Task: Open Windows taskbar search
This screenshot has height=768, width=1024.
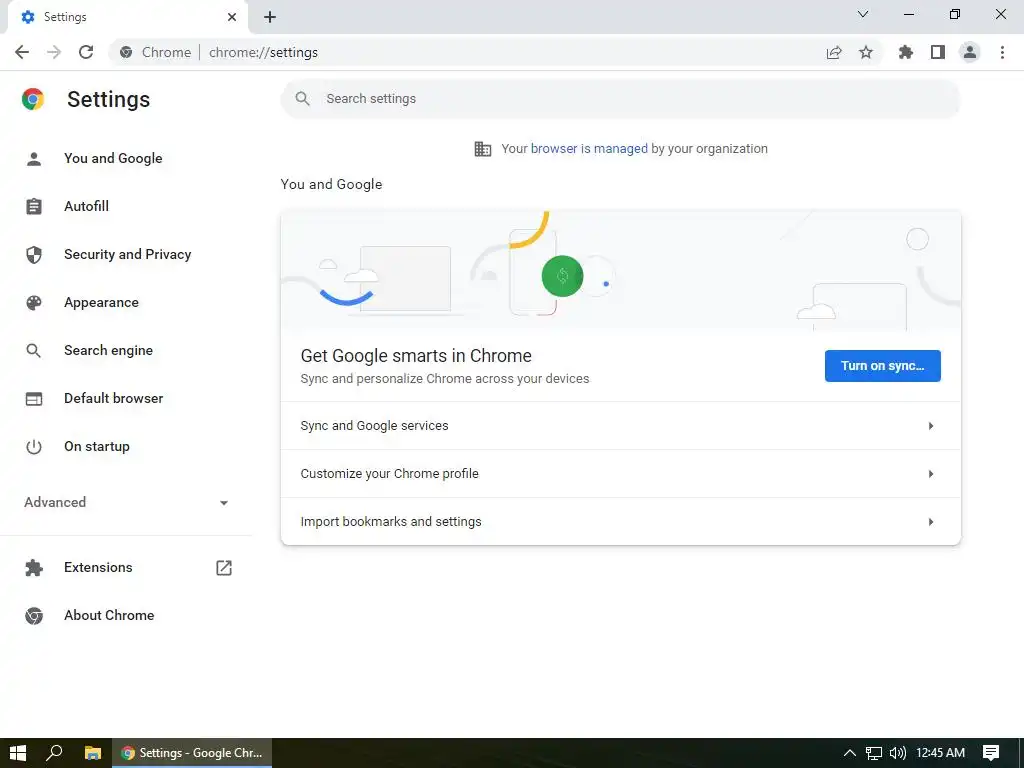Action: pos(54,753)
